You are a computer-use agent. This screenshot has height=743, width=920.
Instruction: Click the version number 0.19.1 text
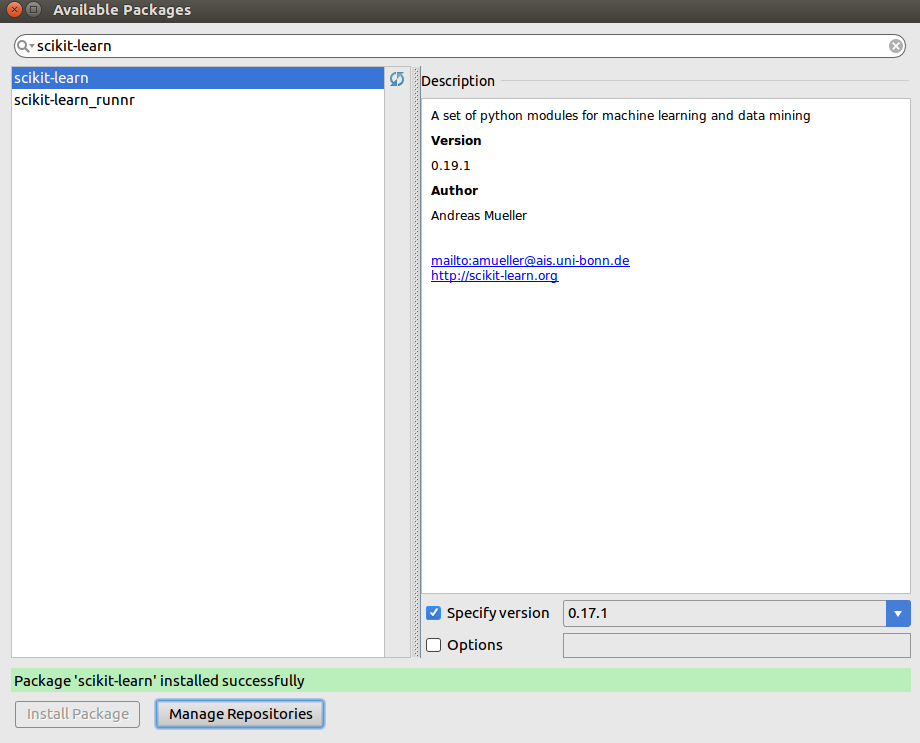click(450, 166)
